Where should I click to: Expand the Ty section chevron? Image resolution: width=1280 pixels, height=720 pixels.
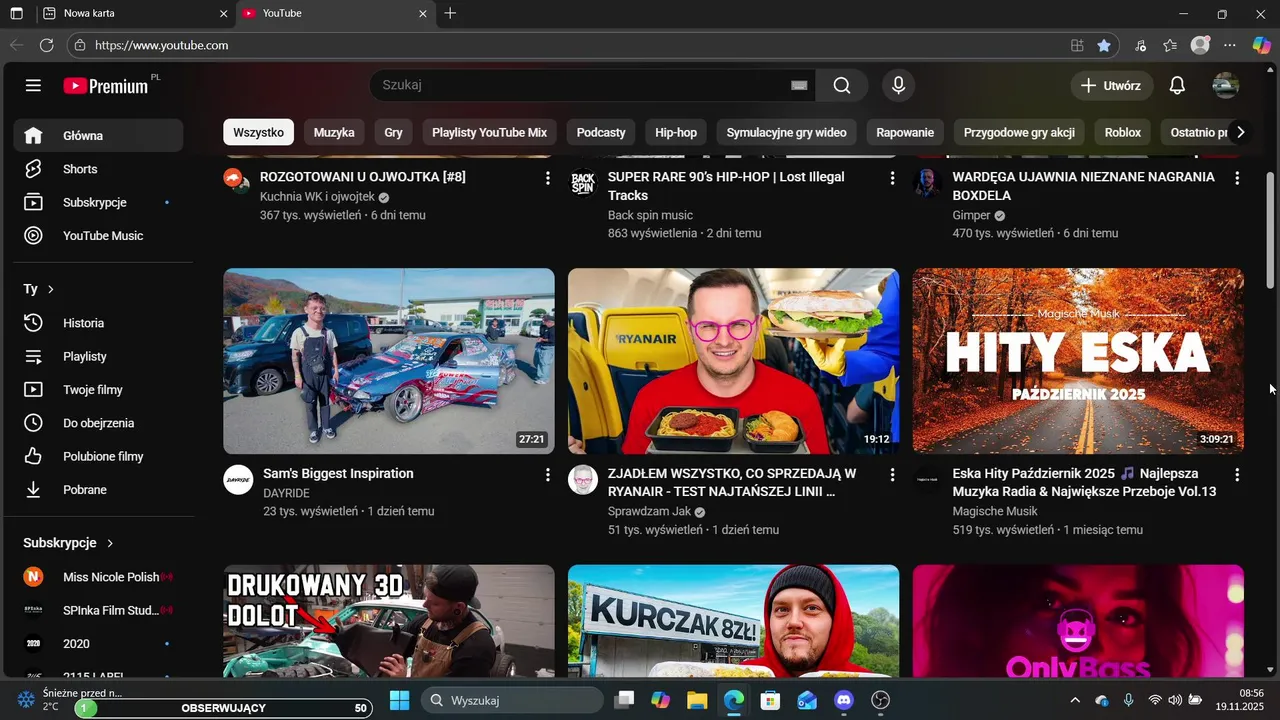pyautogui.click(x=51, y=289)
